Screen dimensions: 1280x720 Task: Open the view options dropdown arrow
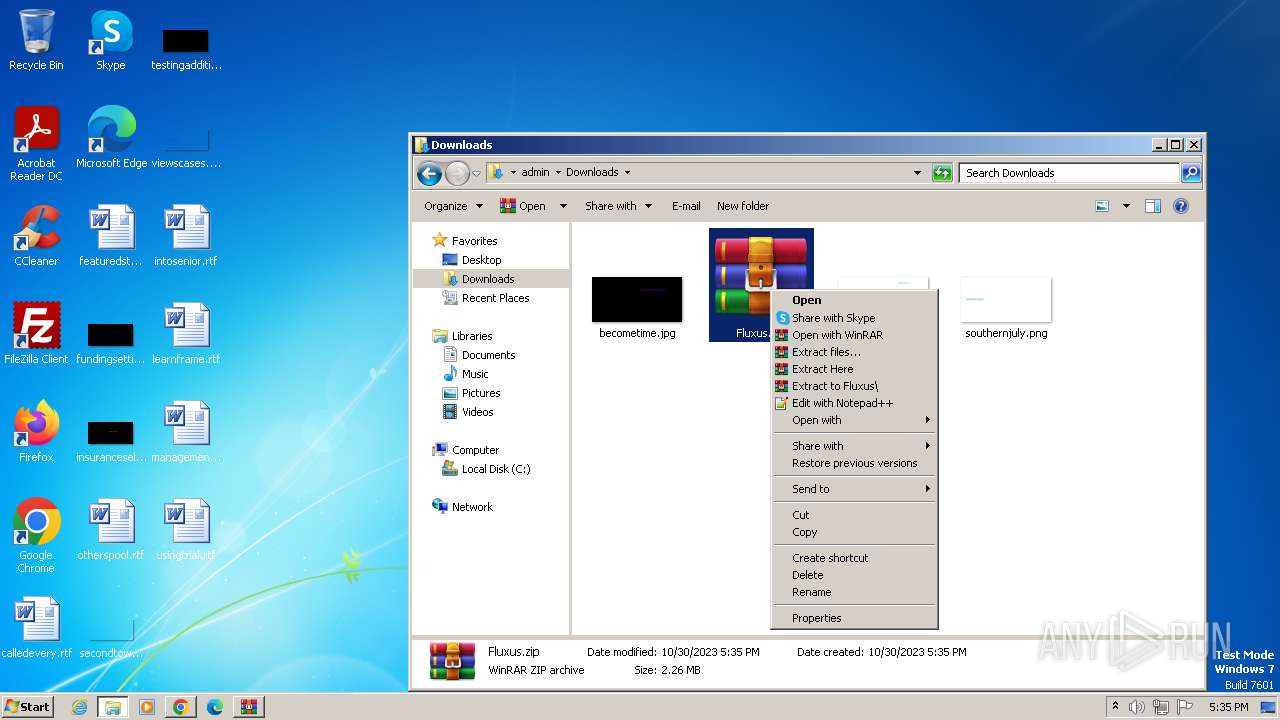point(1126,206)
